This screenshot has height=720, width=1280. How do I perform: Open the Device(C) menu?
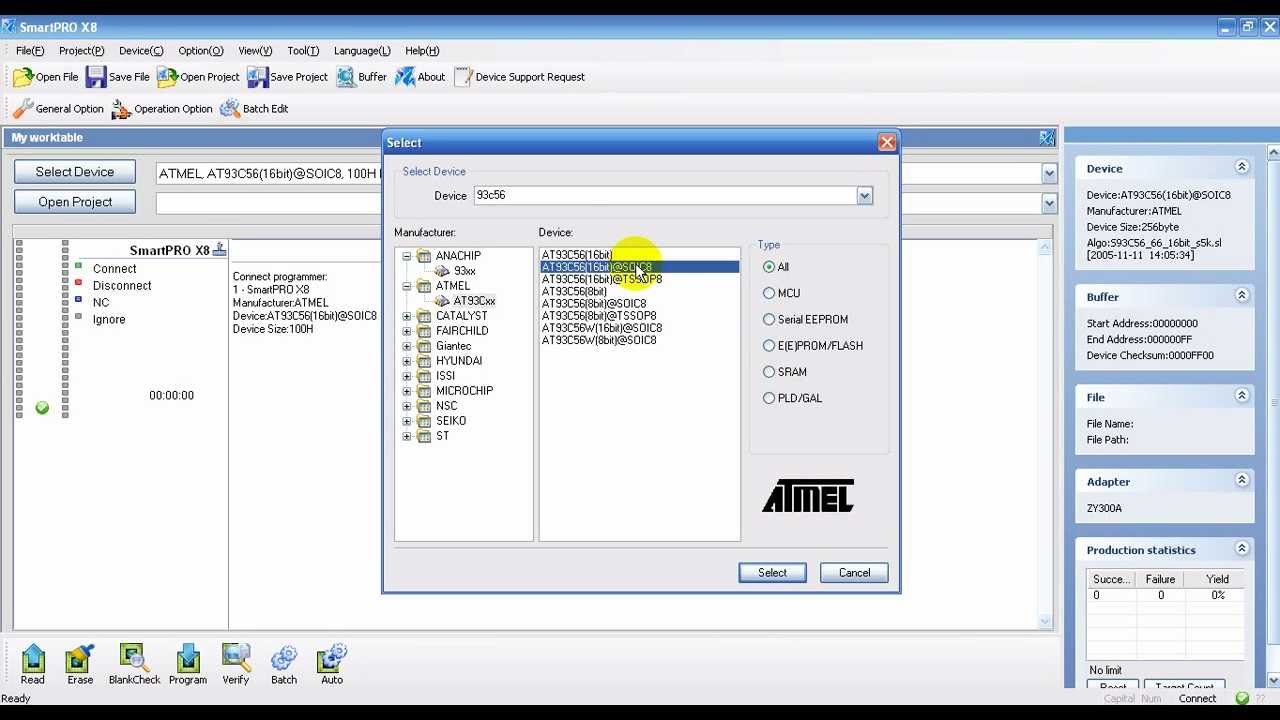(141, 51)
